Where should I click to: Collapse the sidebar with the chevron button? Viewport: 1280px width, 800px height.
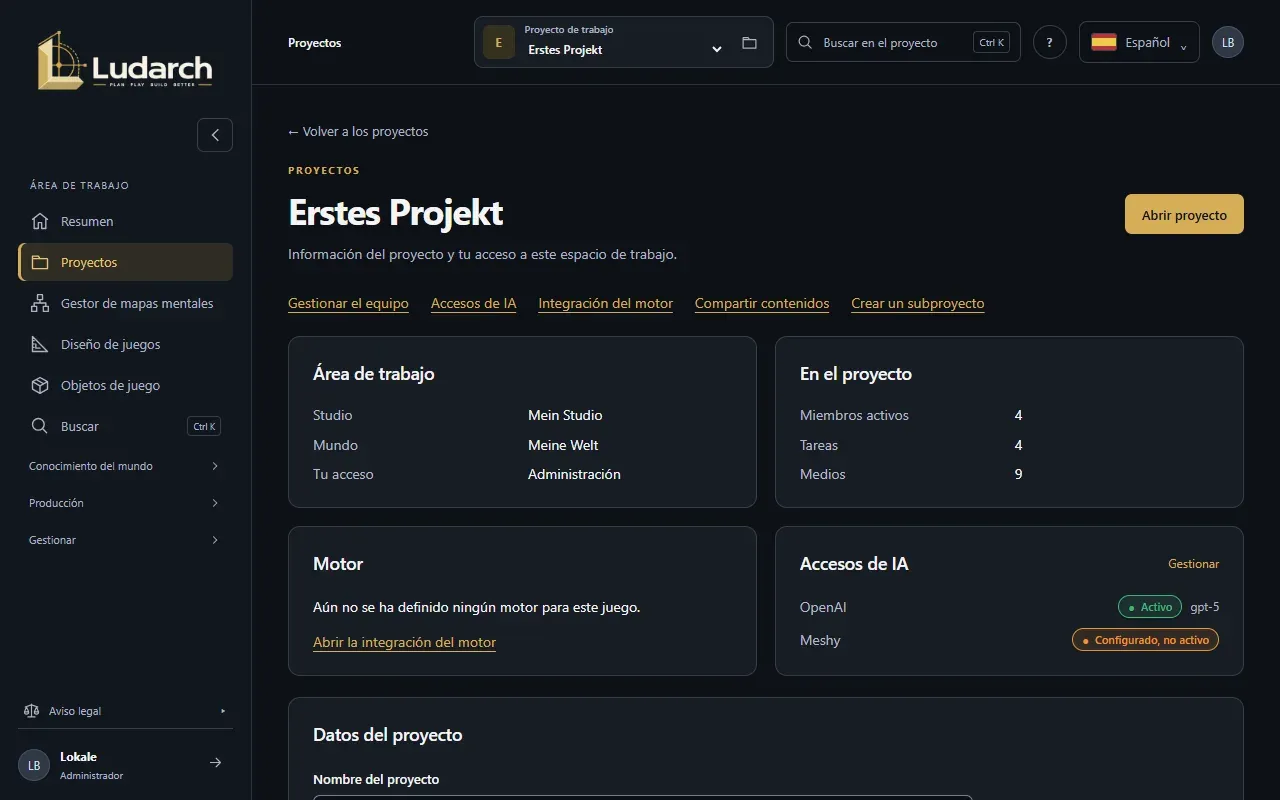click(x=215, y=135)
